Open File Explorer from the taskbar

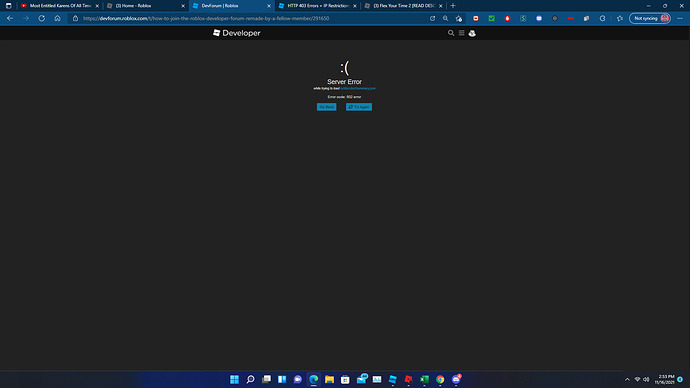tap(330, 379)
